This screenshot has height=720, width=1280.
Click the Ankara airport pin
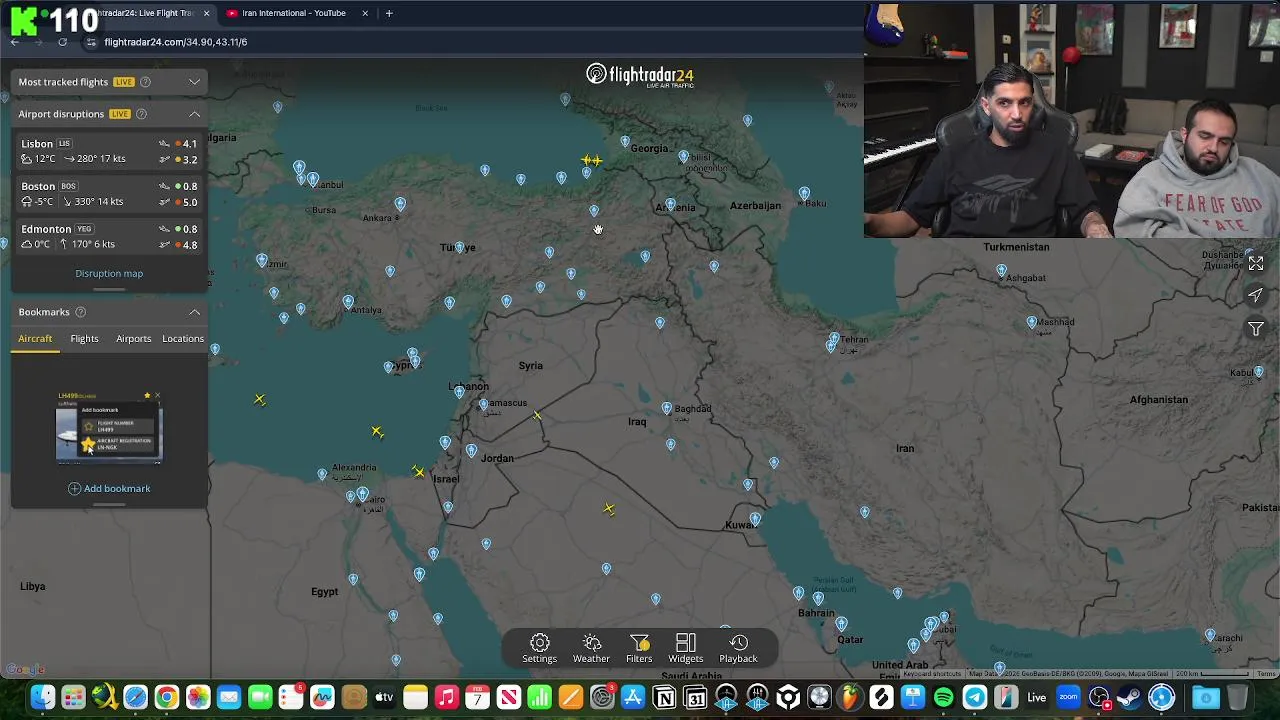point(400,204)
